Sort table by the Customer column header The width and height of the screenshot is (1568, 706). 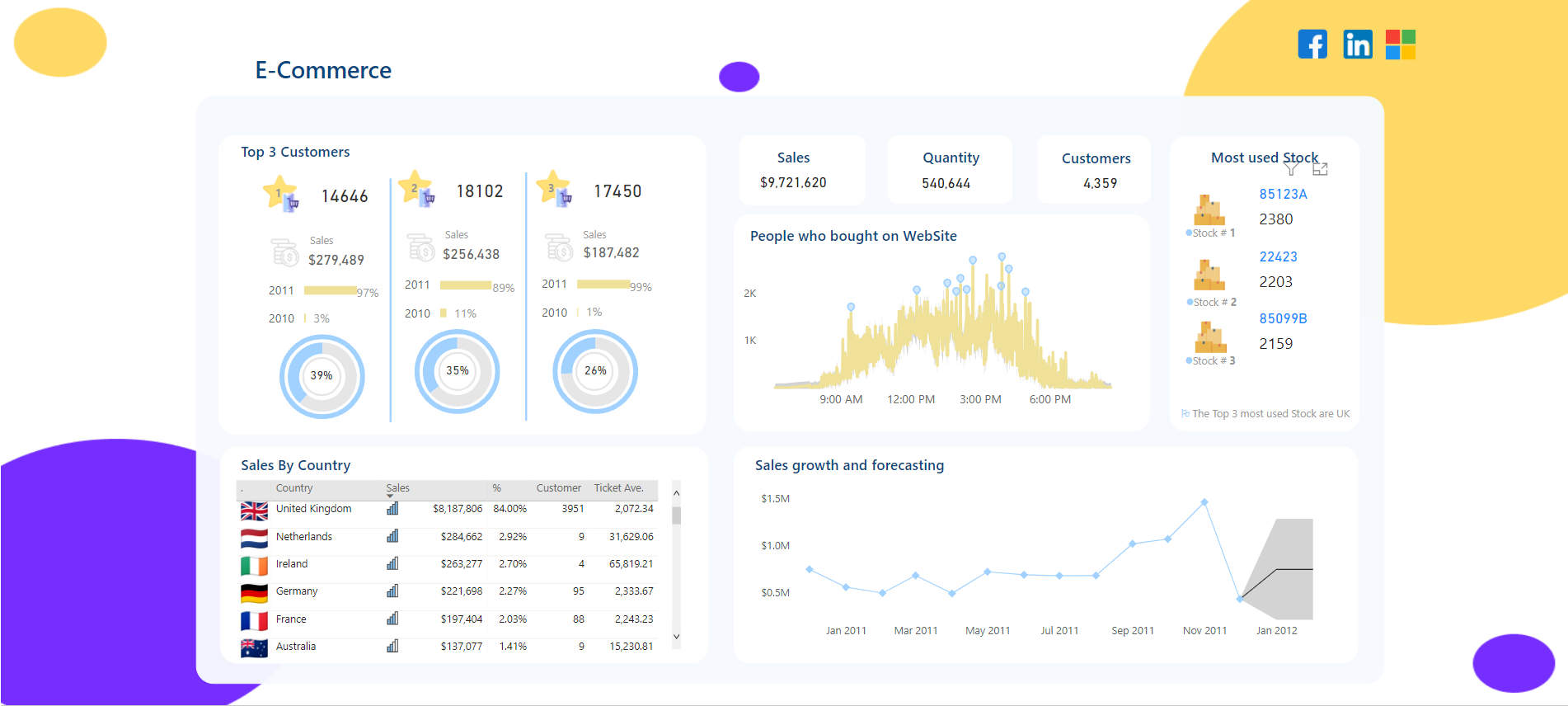(x=558, y=488)
